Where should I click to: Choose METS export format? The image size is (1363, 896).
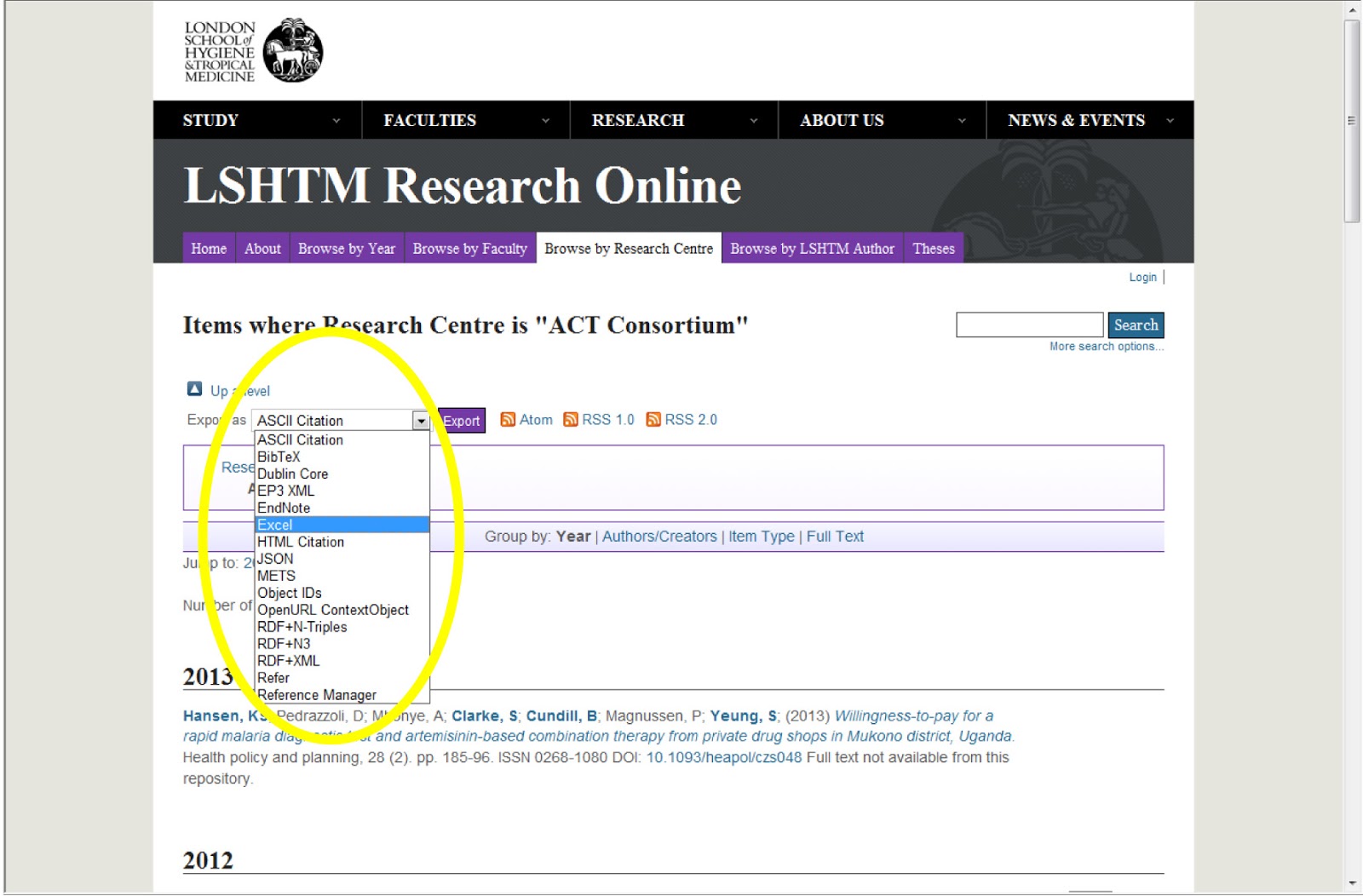pyautogui.click(x=342, y=576)
